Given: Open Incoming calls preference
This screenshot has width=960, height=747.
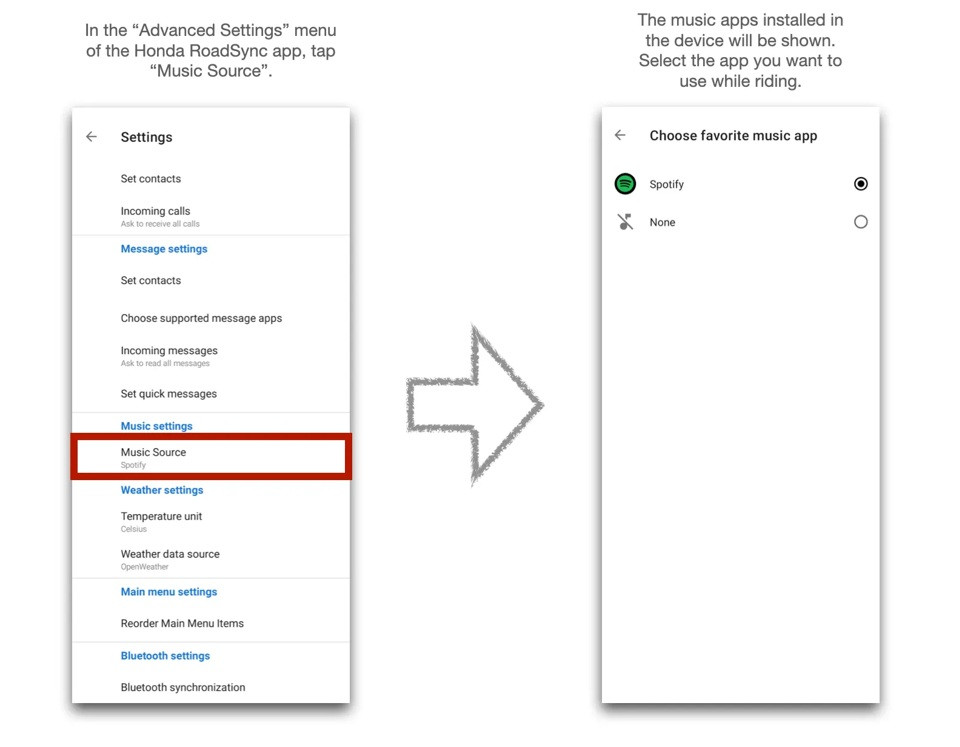Looking at the screenshot, I should click(211, 216).
